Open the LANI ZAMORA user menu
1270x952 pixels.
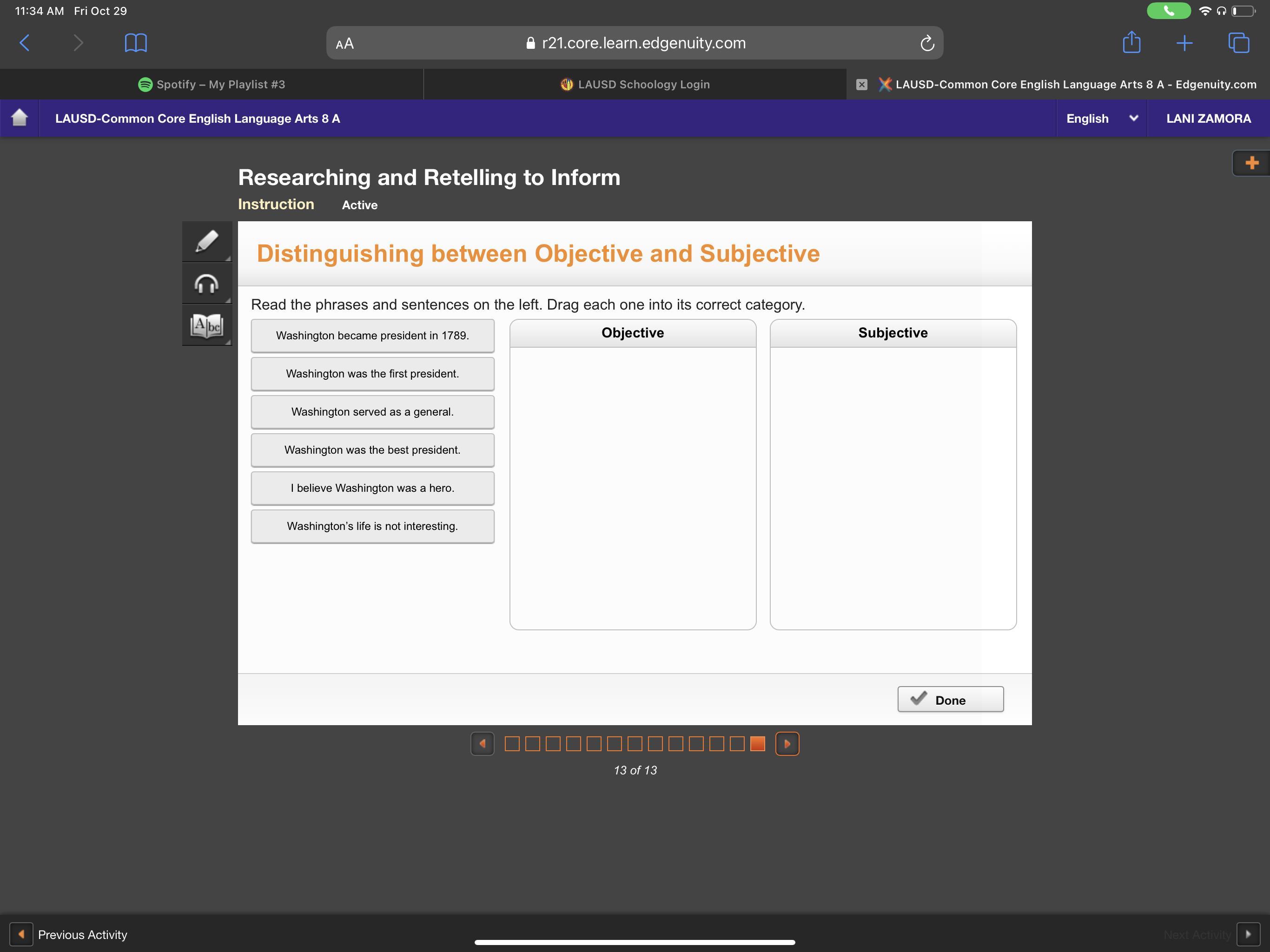[1208, 118]
